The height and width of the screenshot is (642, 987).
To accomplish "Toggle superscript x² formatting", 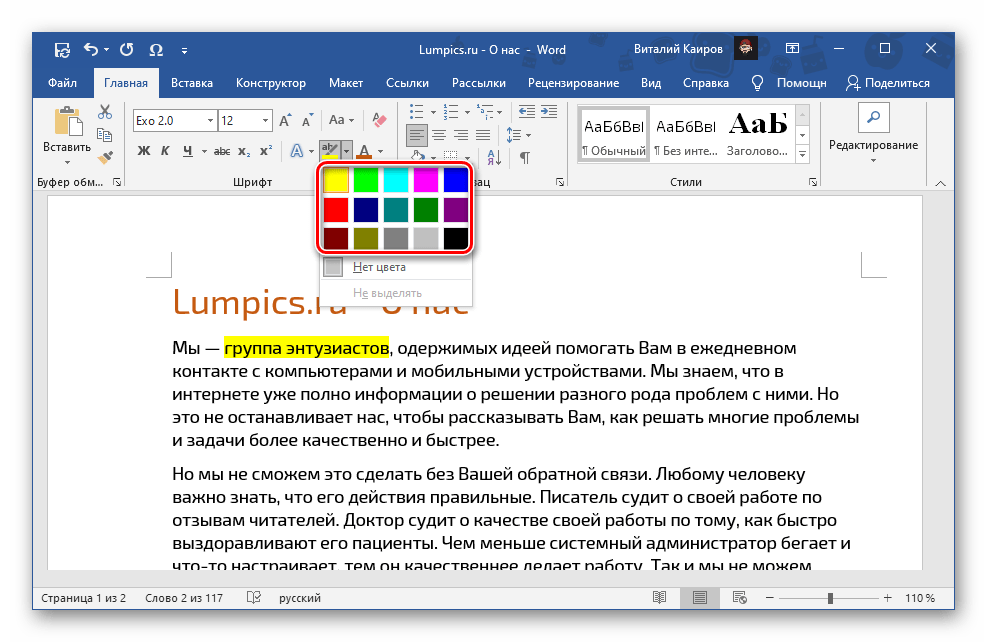I will (266, 151).
